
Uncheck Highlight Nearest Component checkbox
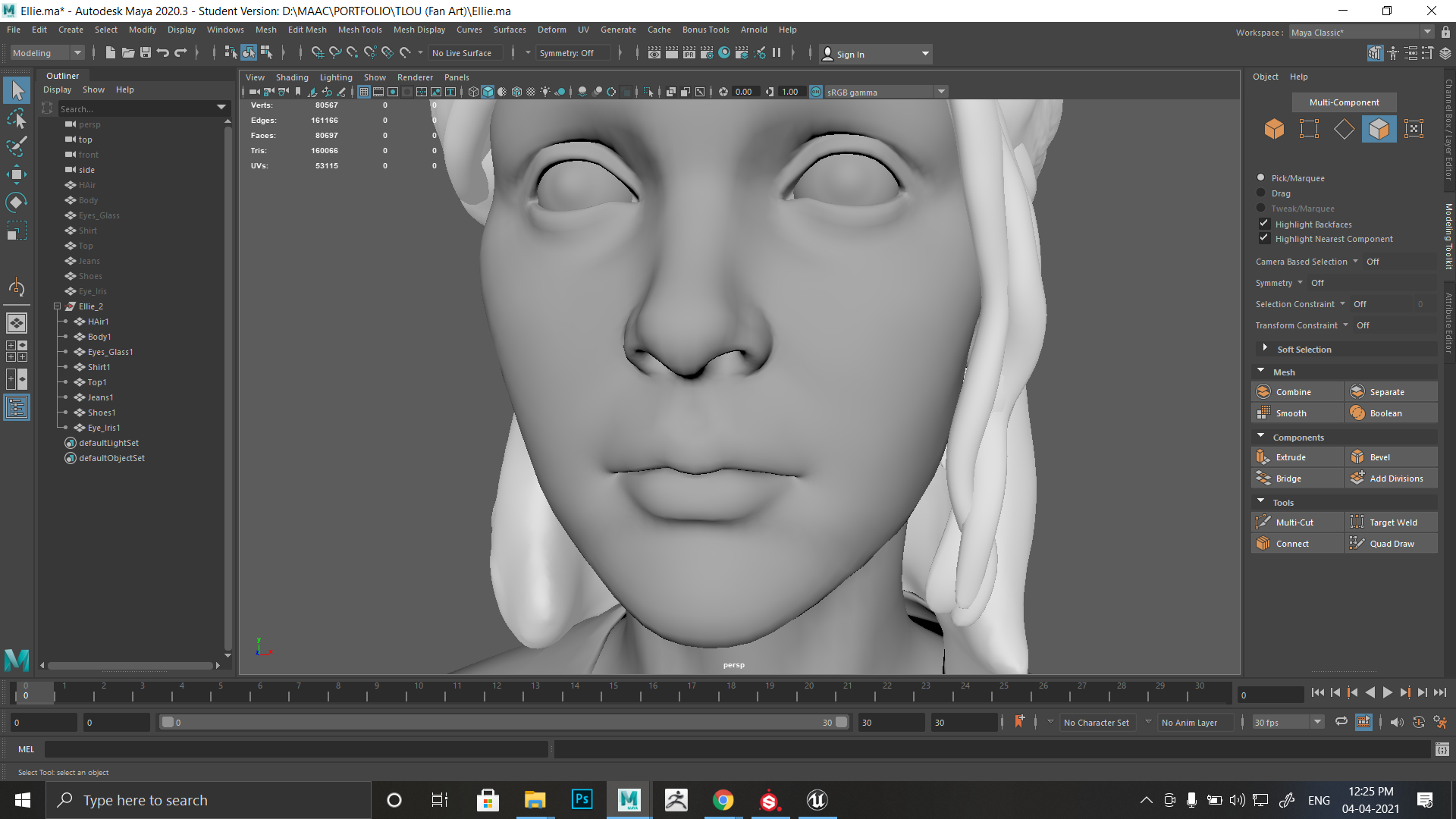tap(1264, 238)
